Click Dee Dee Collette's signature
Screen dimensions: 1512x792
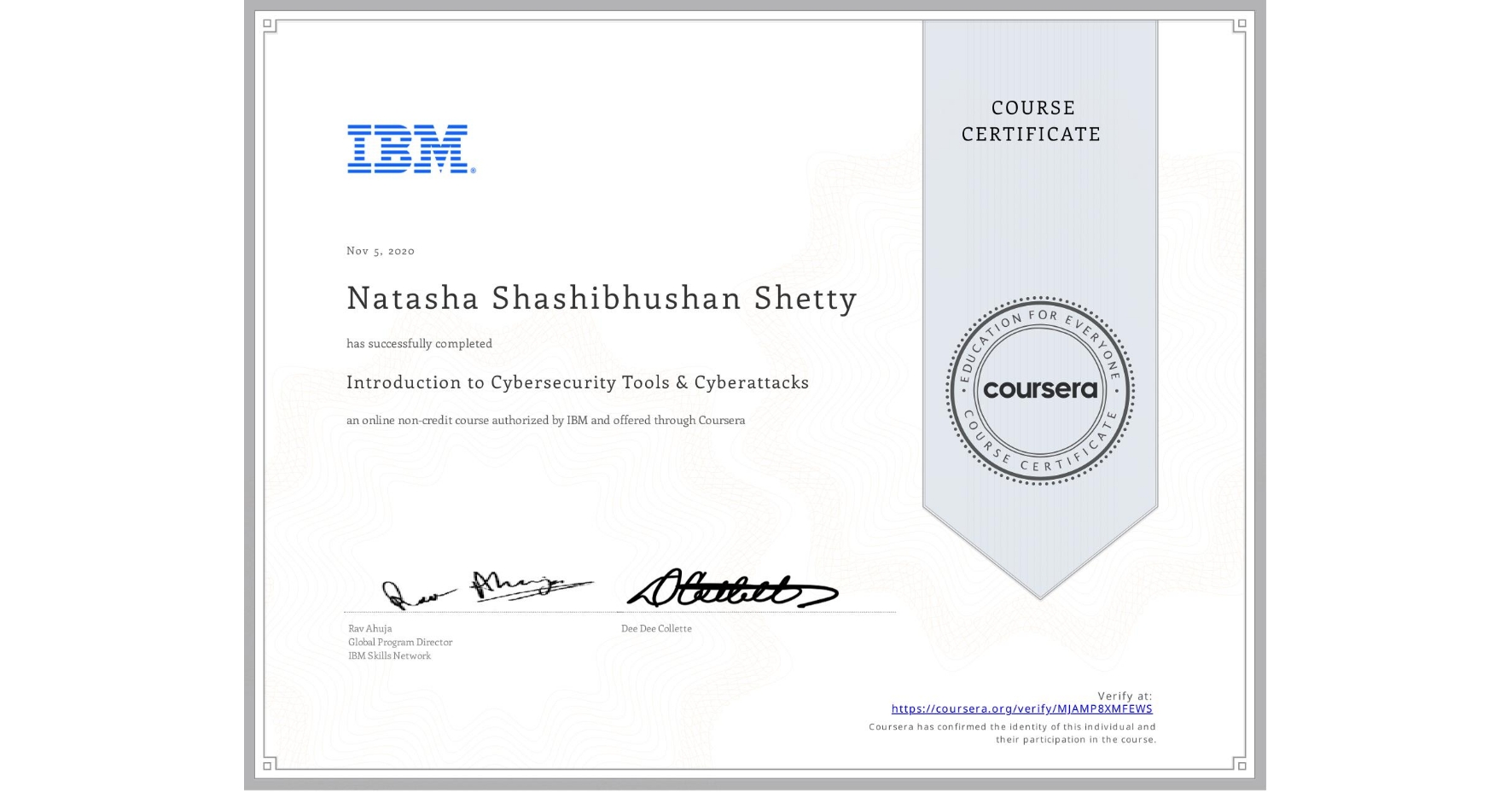tap(732, 588)
